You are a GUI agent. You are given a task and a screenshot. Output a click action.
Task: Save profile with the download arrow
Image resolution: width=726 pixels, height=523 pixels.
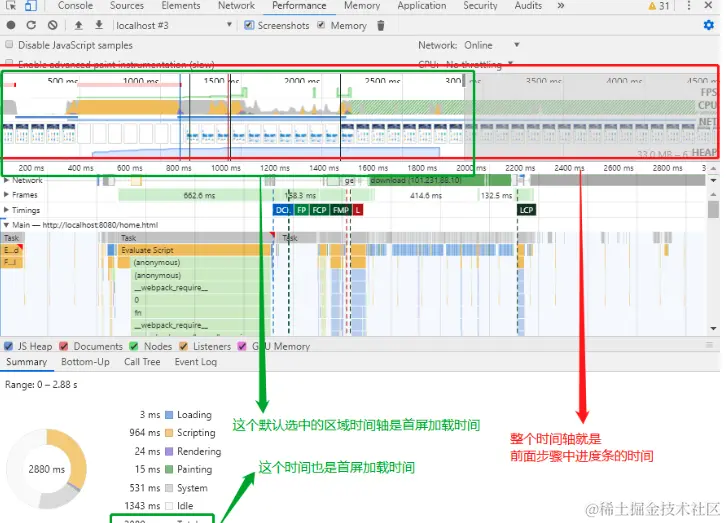click(99, 25)
